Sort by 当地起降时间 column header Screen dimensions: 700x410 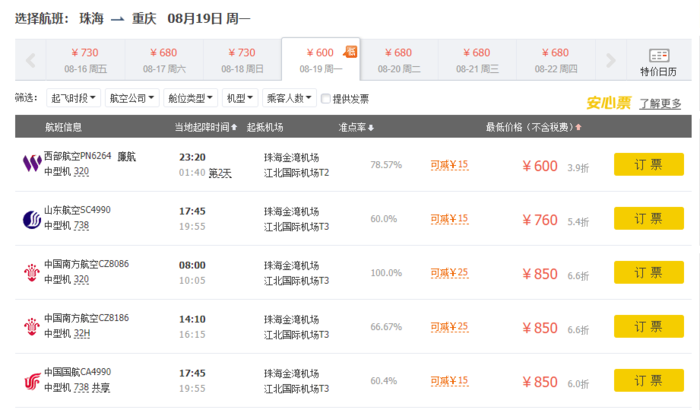(206, 127)
